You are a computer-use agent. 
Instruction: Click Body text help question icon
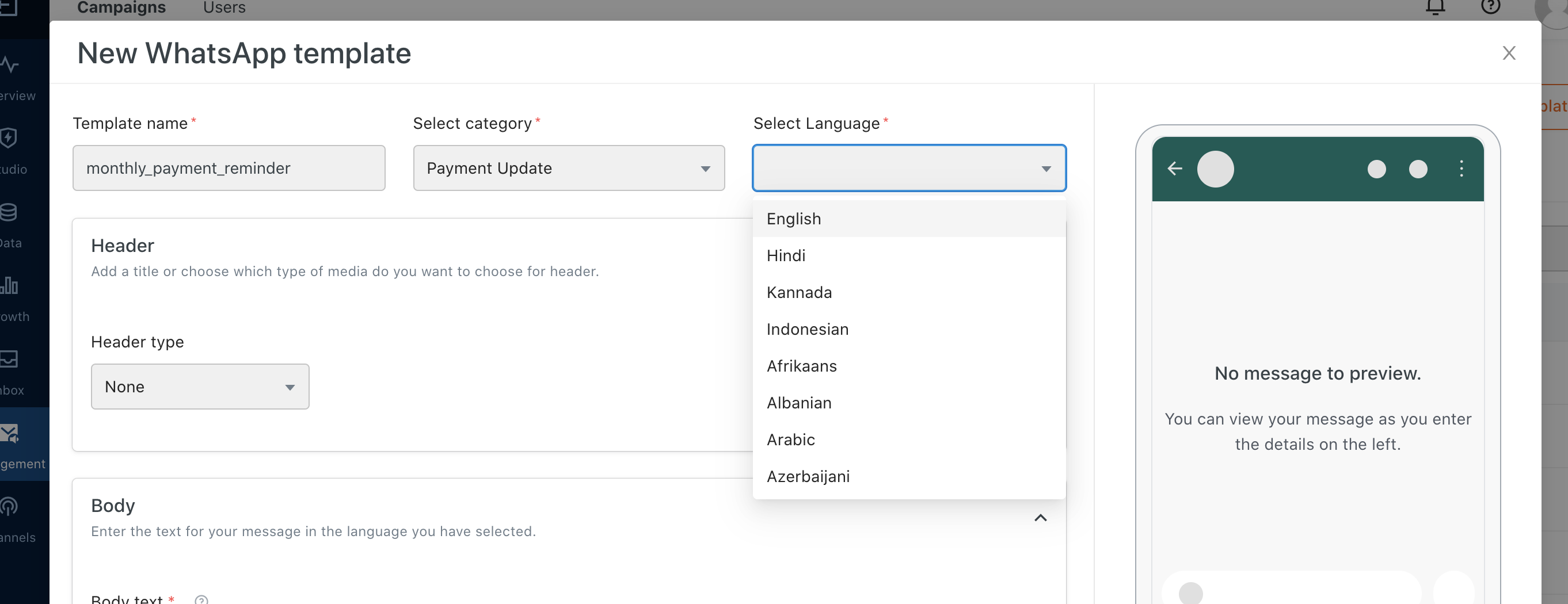click(201, 600)
